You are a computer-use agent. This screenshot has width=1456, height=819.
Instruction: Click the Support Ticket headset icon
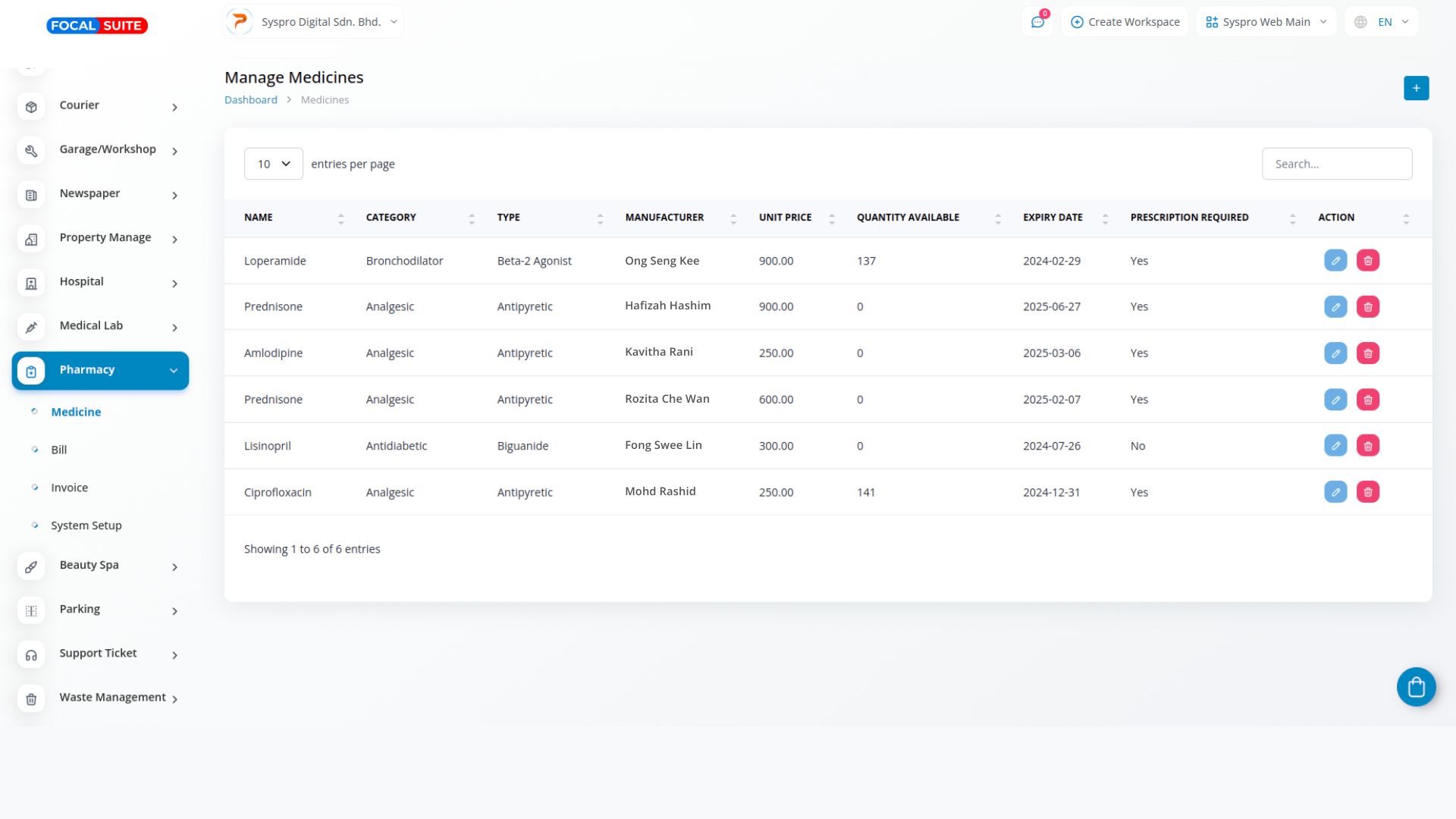point(31,654)
